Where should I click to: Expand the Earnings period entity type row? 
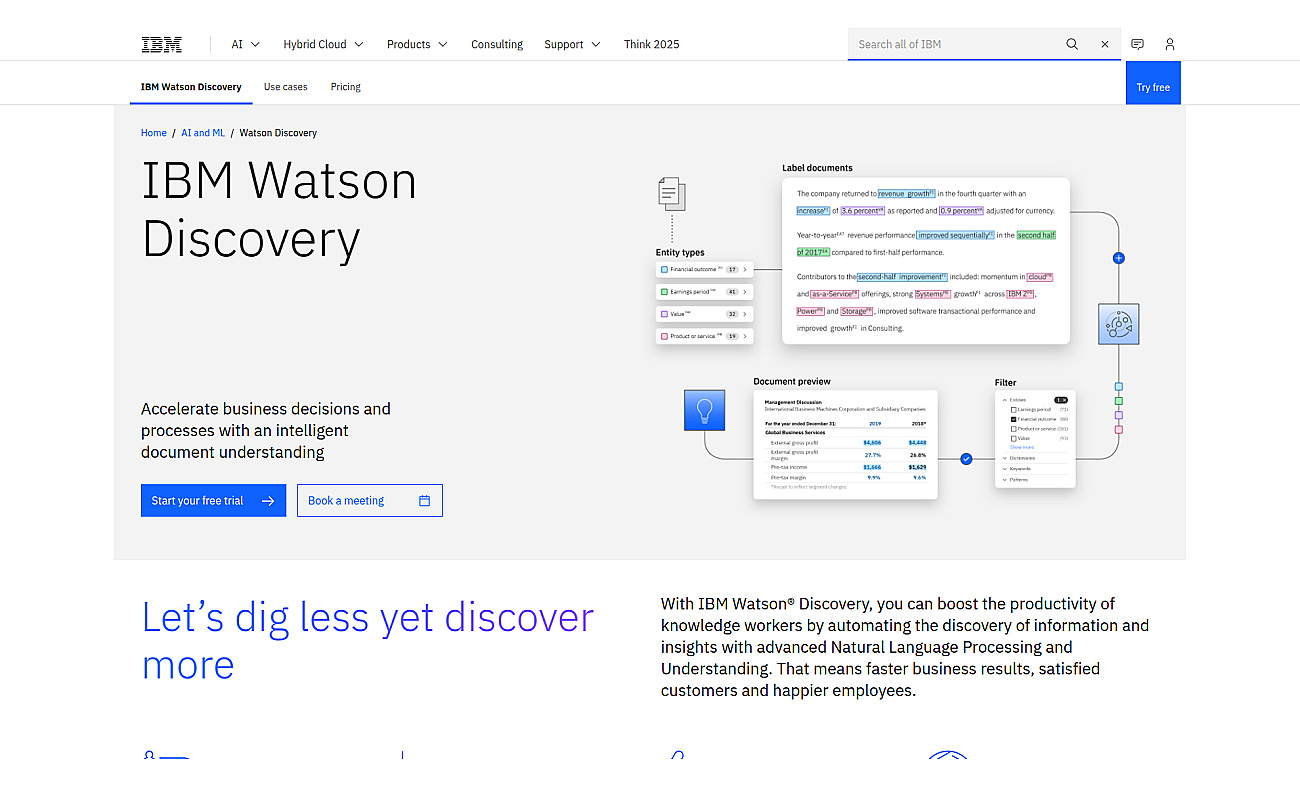[x=705, y=292]
